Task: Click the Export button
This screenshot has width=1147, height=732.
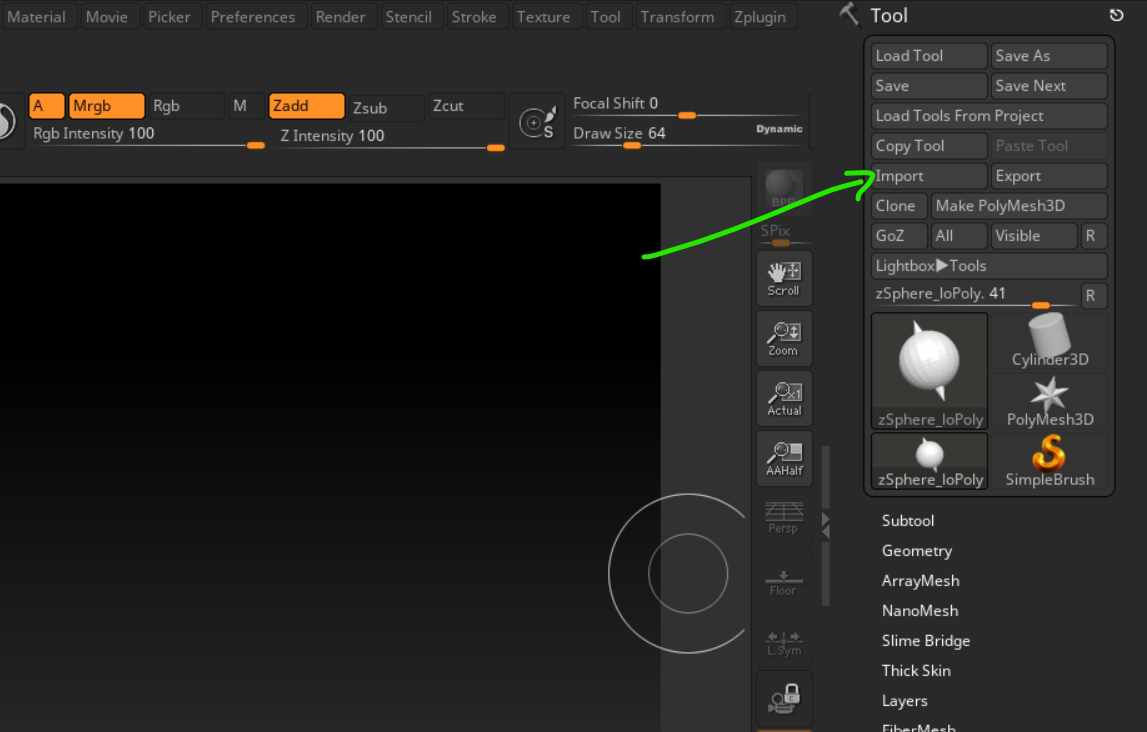Action: [1049, 176]
